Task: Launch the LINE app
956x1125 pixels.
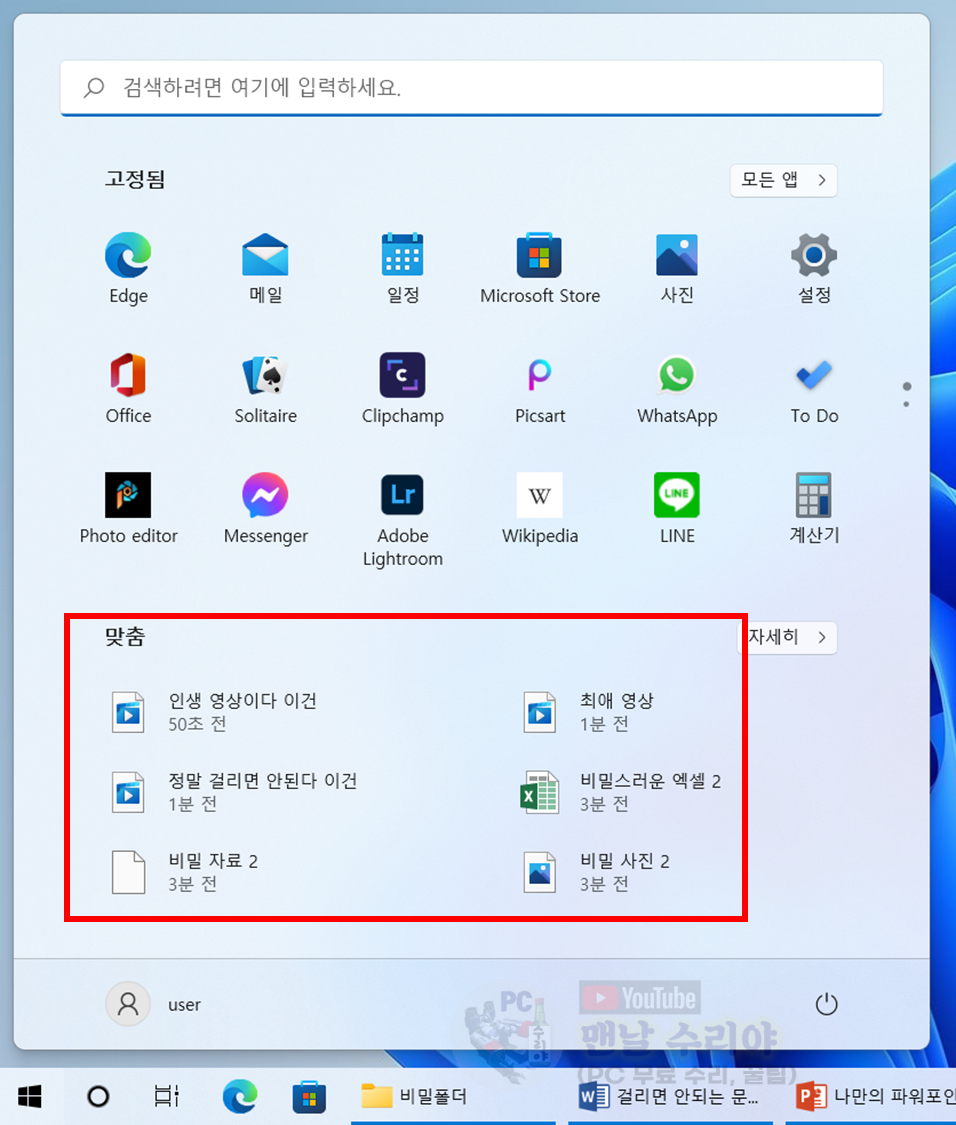Action: tap(677, 508)
